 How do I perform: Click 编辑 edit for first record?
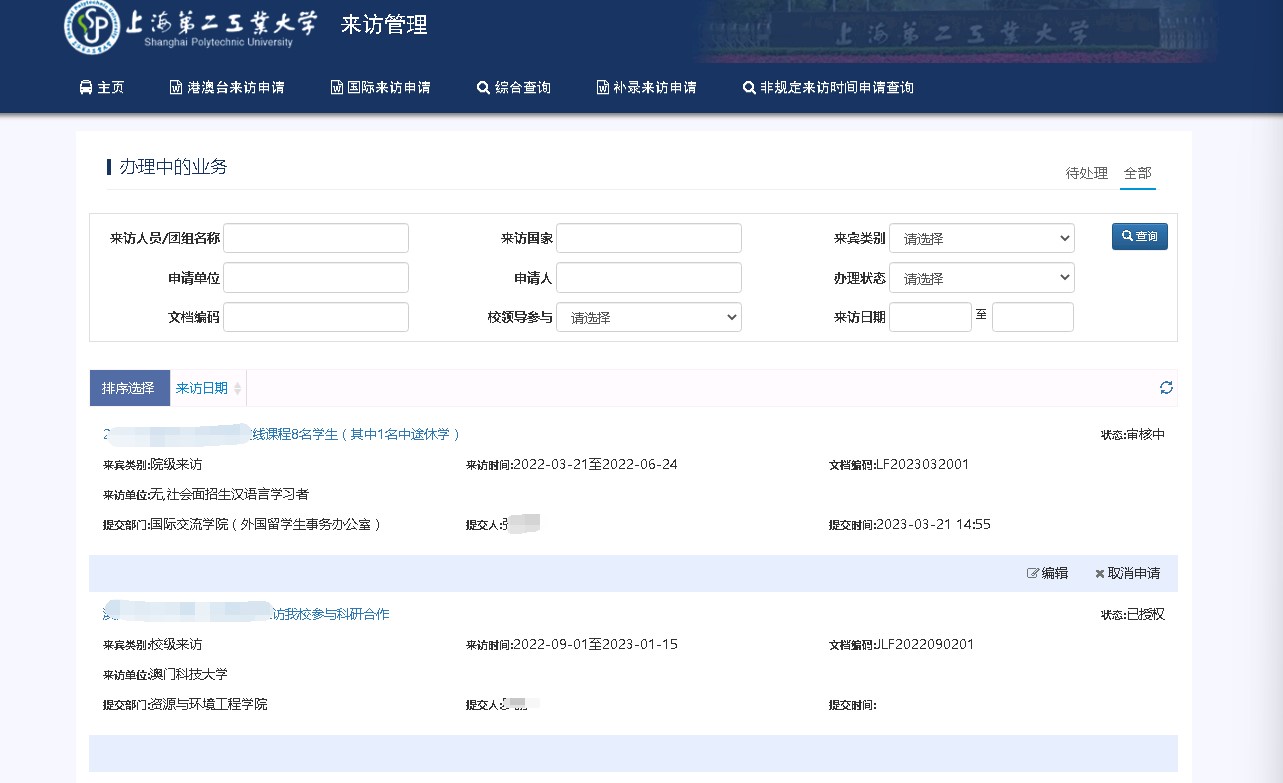[x=1047, y=574]
